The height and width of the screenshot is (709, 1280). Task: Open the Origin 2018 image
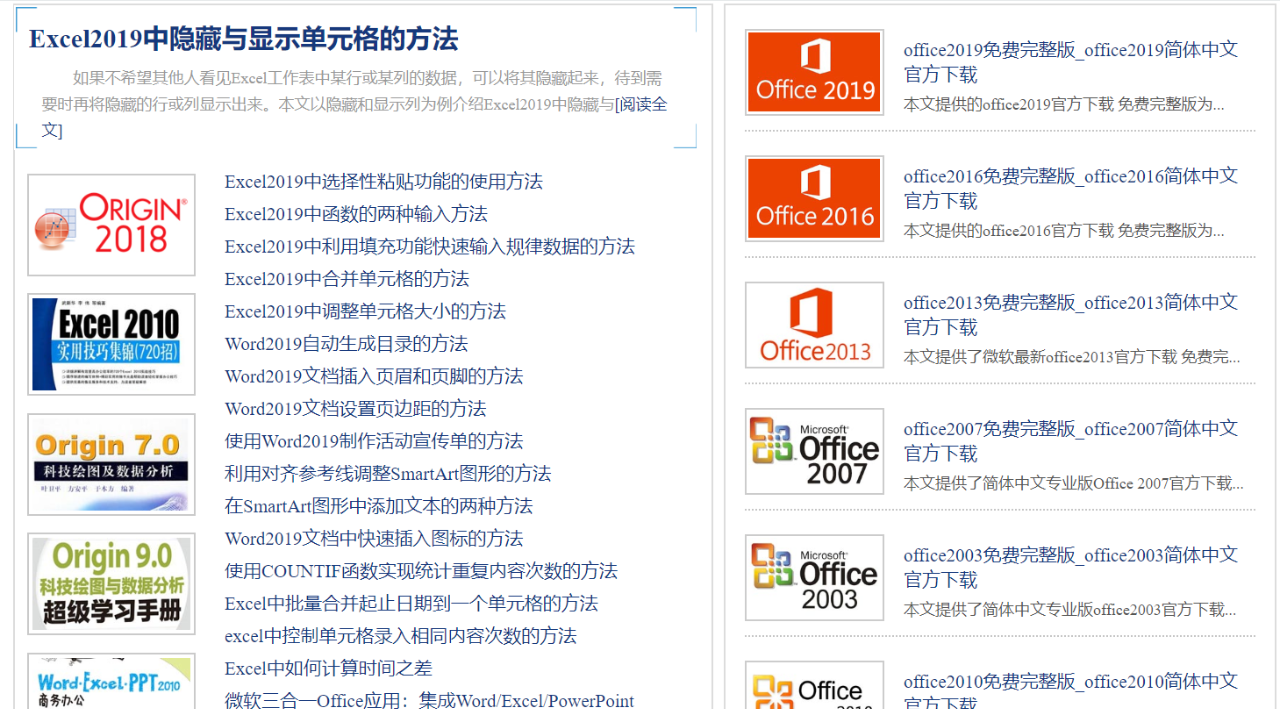coord(111,225)
